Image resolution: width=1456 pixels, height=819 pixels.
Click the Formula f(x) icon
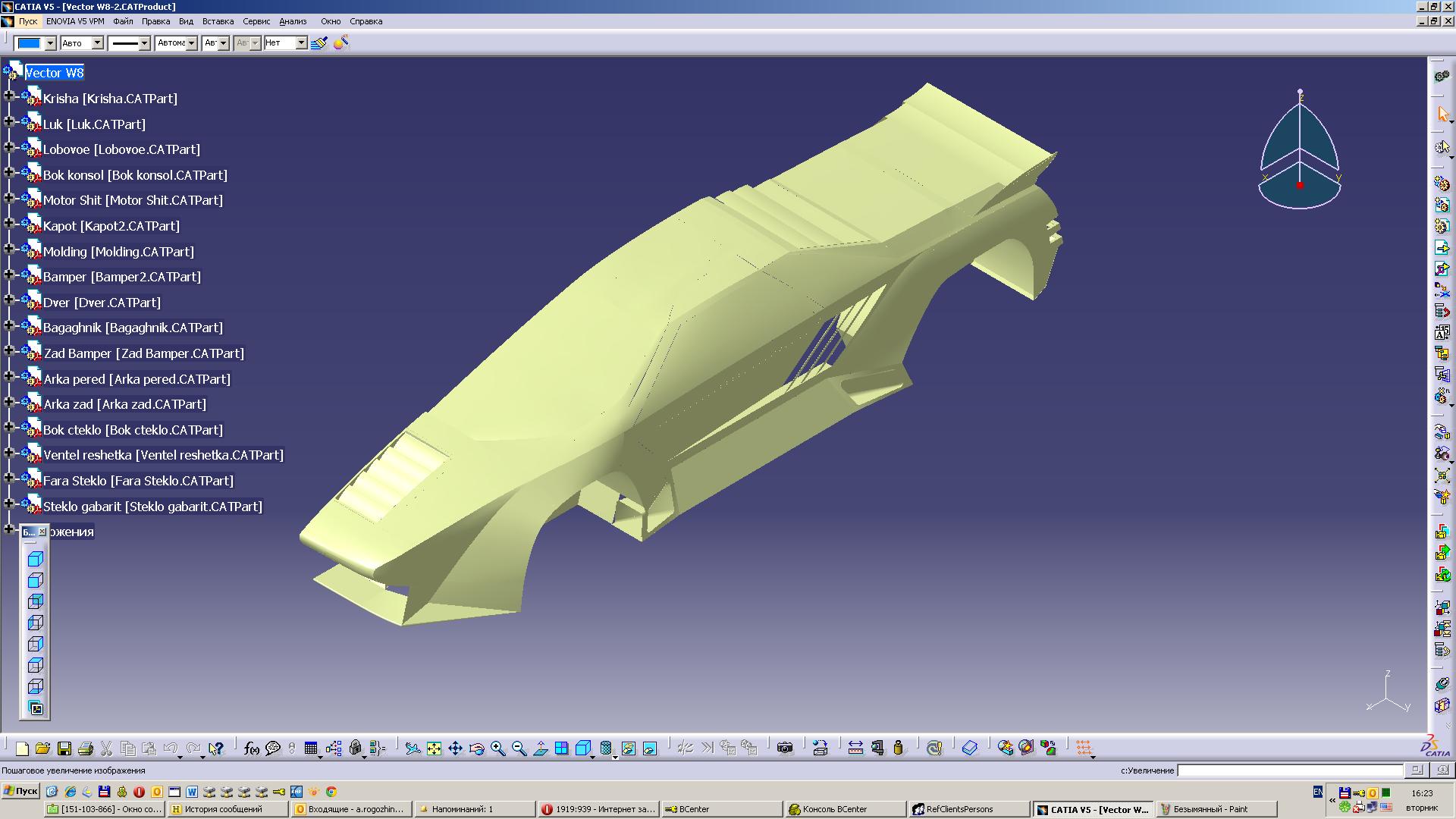coord(252,748)
